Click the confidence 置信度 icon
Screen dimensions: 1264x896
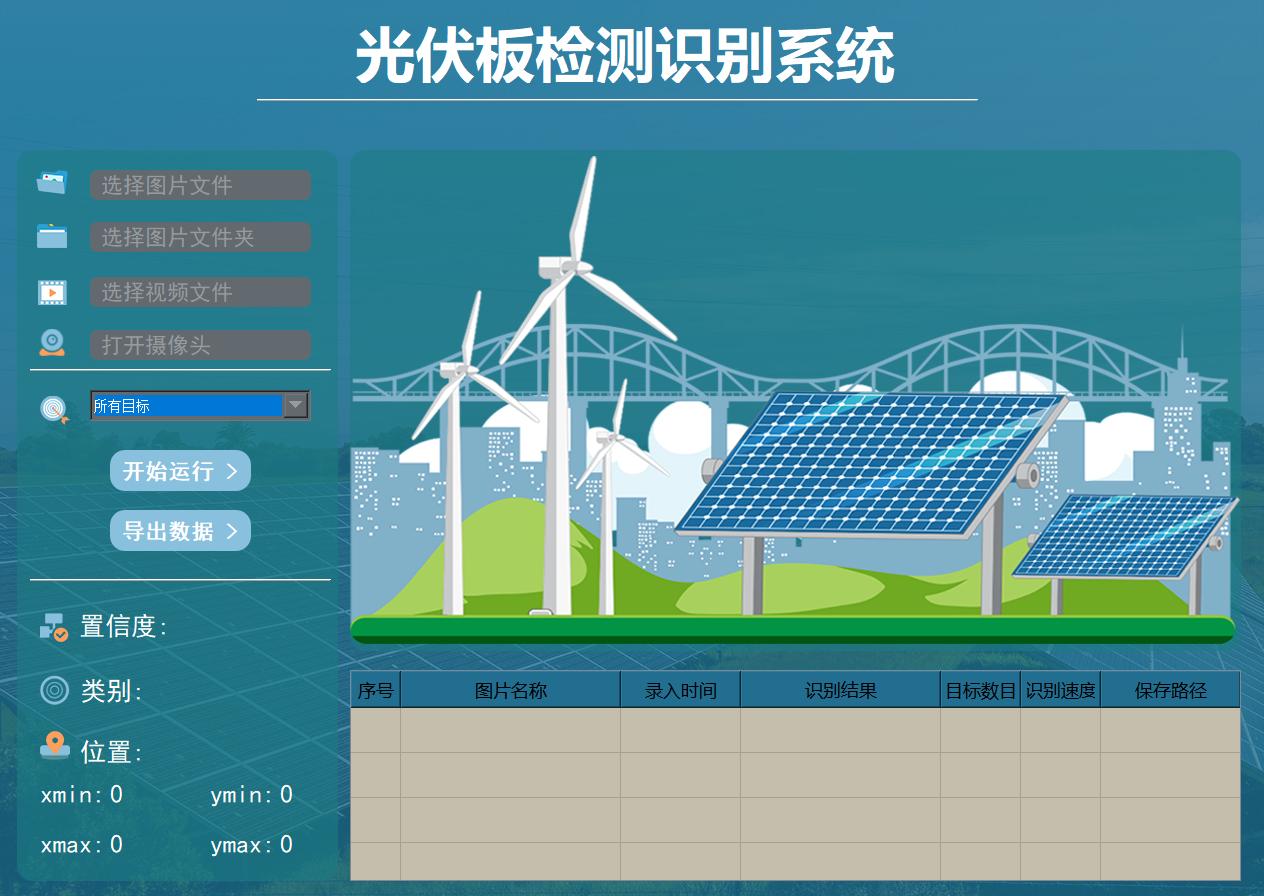(x=54, y=627)
